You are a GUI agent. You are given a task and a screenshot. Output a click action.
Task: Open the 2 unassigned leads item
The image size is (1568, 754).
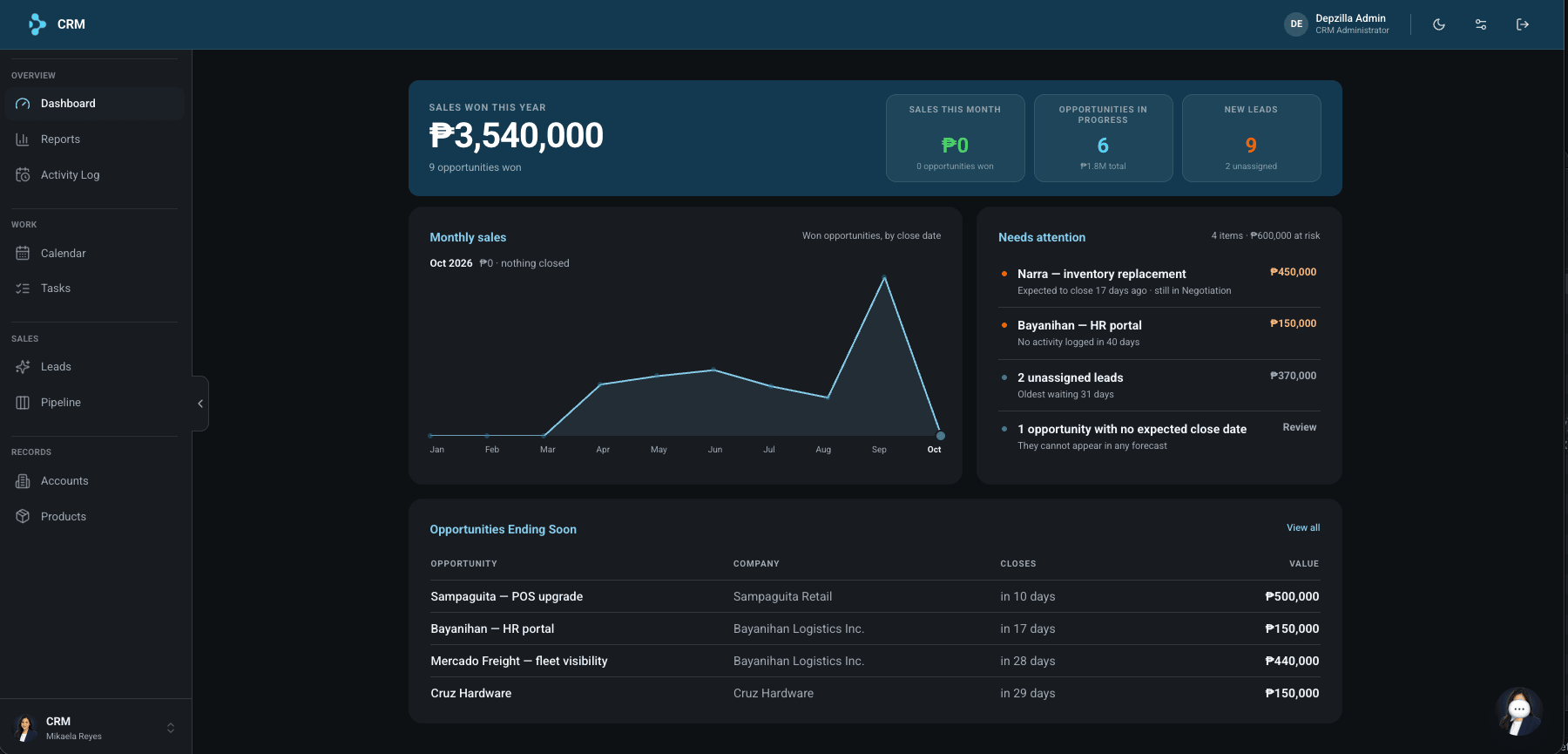tap(1159, 385)
